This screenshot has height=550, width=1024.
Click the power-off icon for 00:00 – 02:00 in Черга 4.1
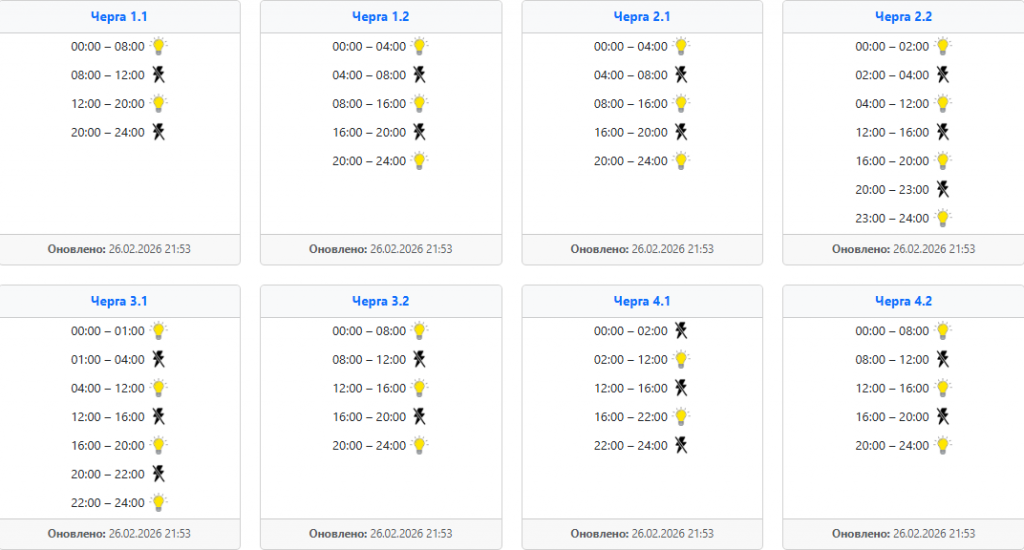click(x=681, y=330)
